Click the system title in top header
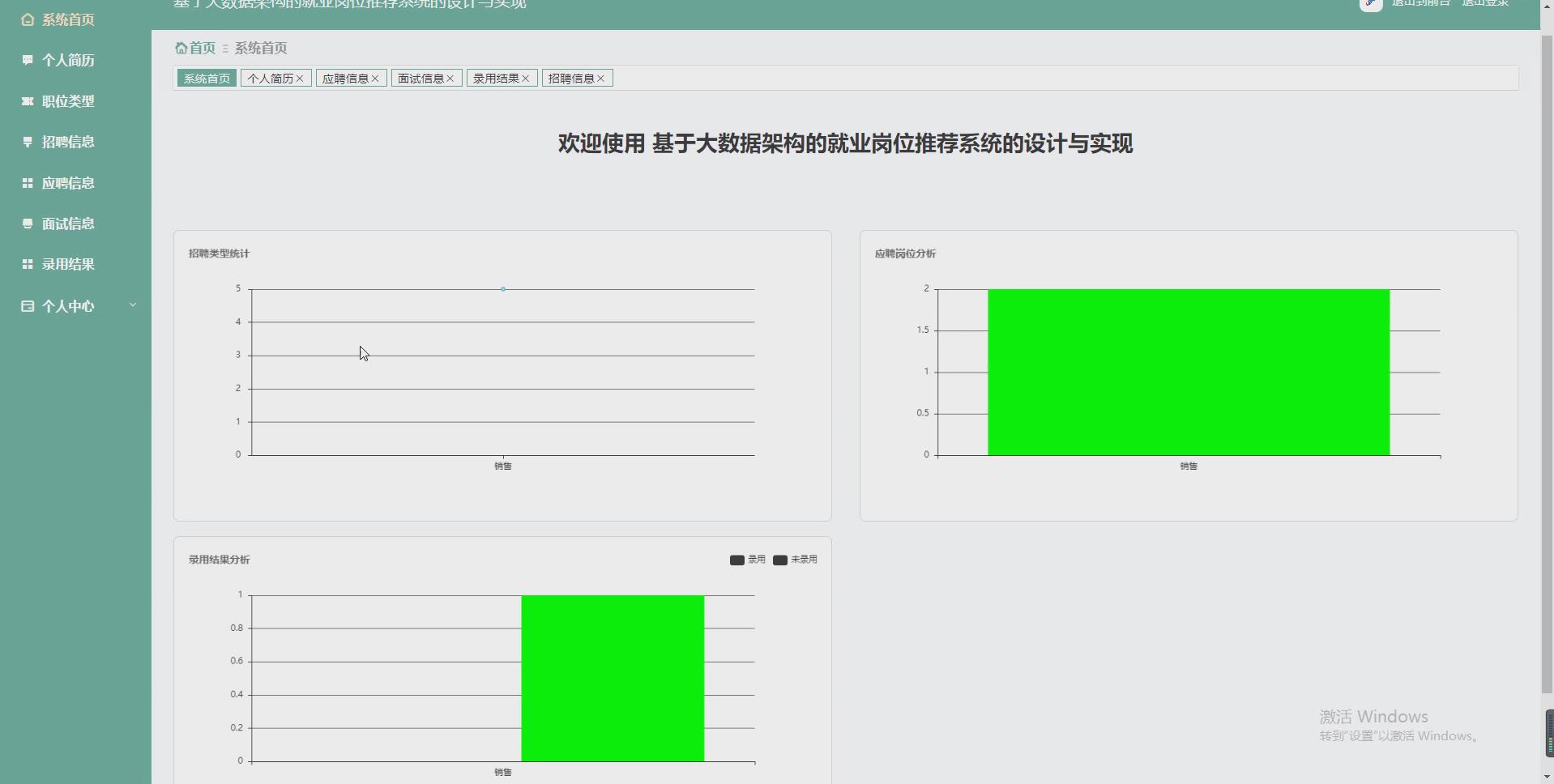This screenshot has height=784, width=1554. click(x=350, y=4)
